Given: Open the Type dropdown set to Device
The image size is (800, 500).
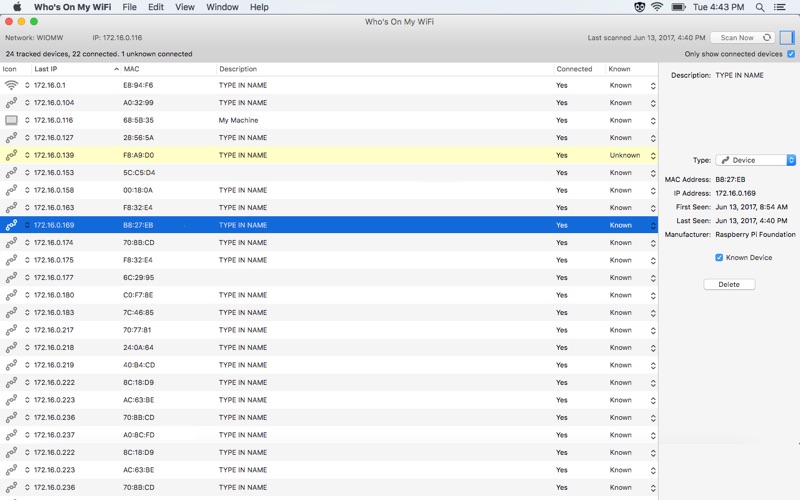Looking at the screenshot, I should [x=756, y=160].
